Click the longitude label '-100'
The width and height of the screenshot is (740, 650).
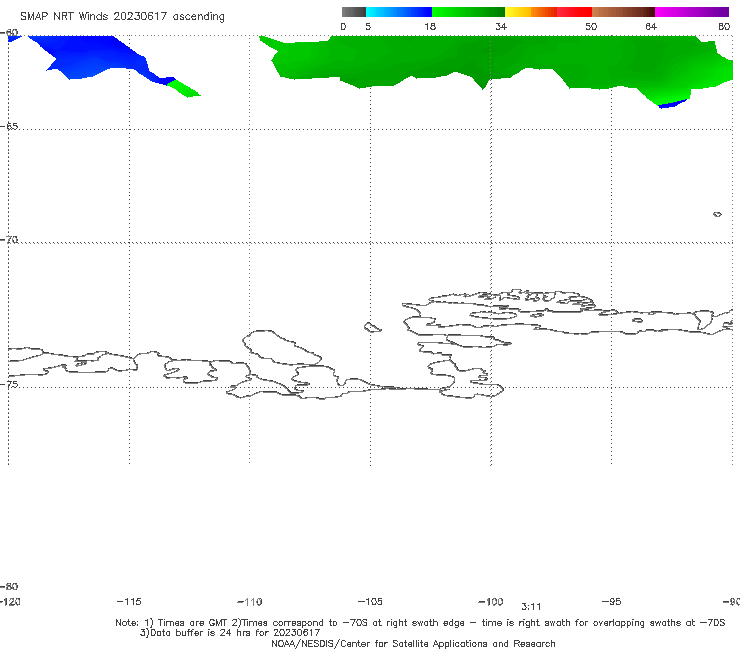click(x=491, y=601)
